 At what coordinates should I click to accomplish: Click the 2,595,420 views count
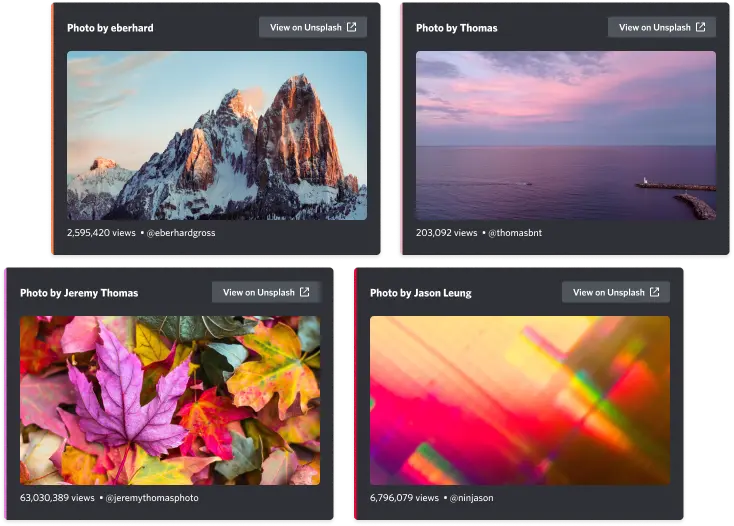(101, 233)
